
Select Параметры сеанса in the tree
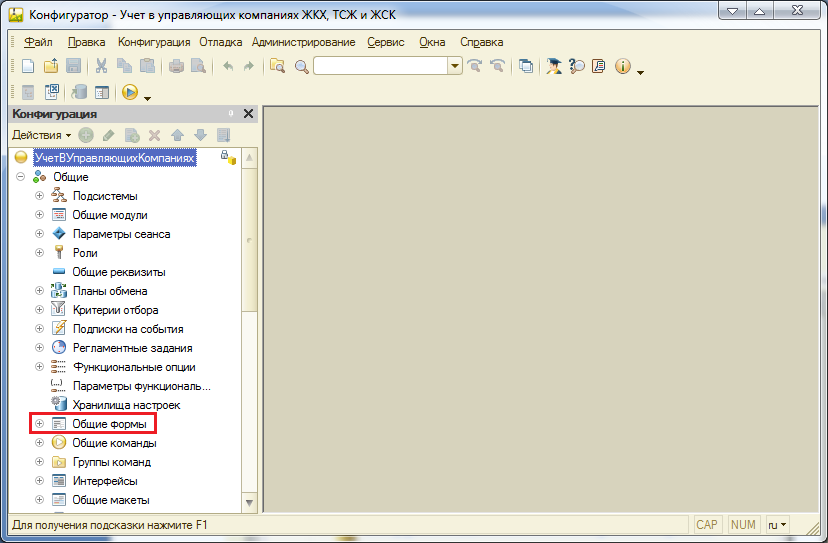coord(121,234)
